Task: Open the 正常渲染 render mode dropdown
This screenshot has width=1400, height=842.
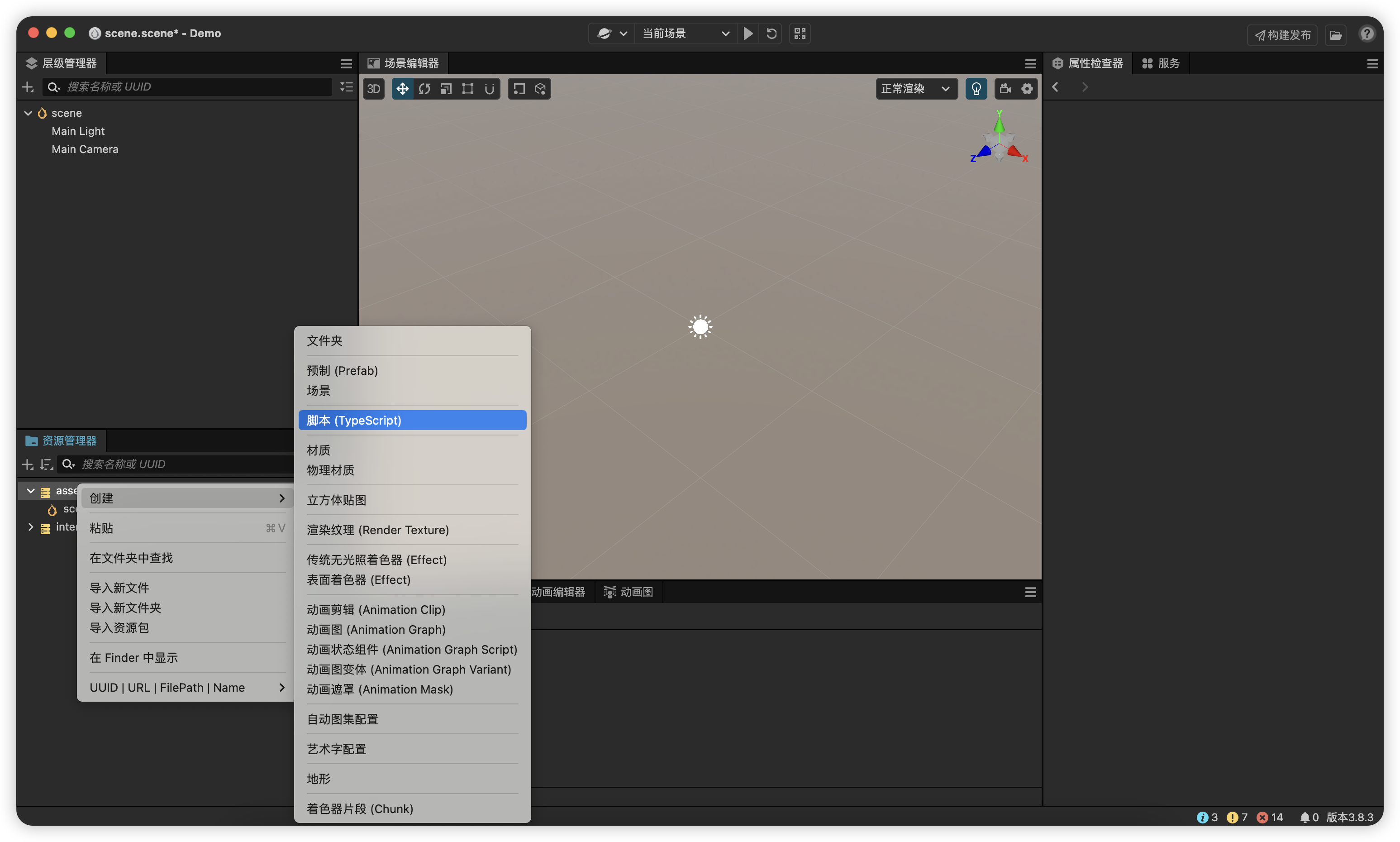Action: (x=915, y=89)
